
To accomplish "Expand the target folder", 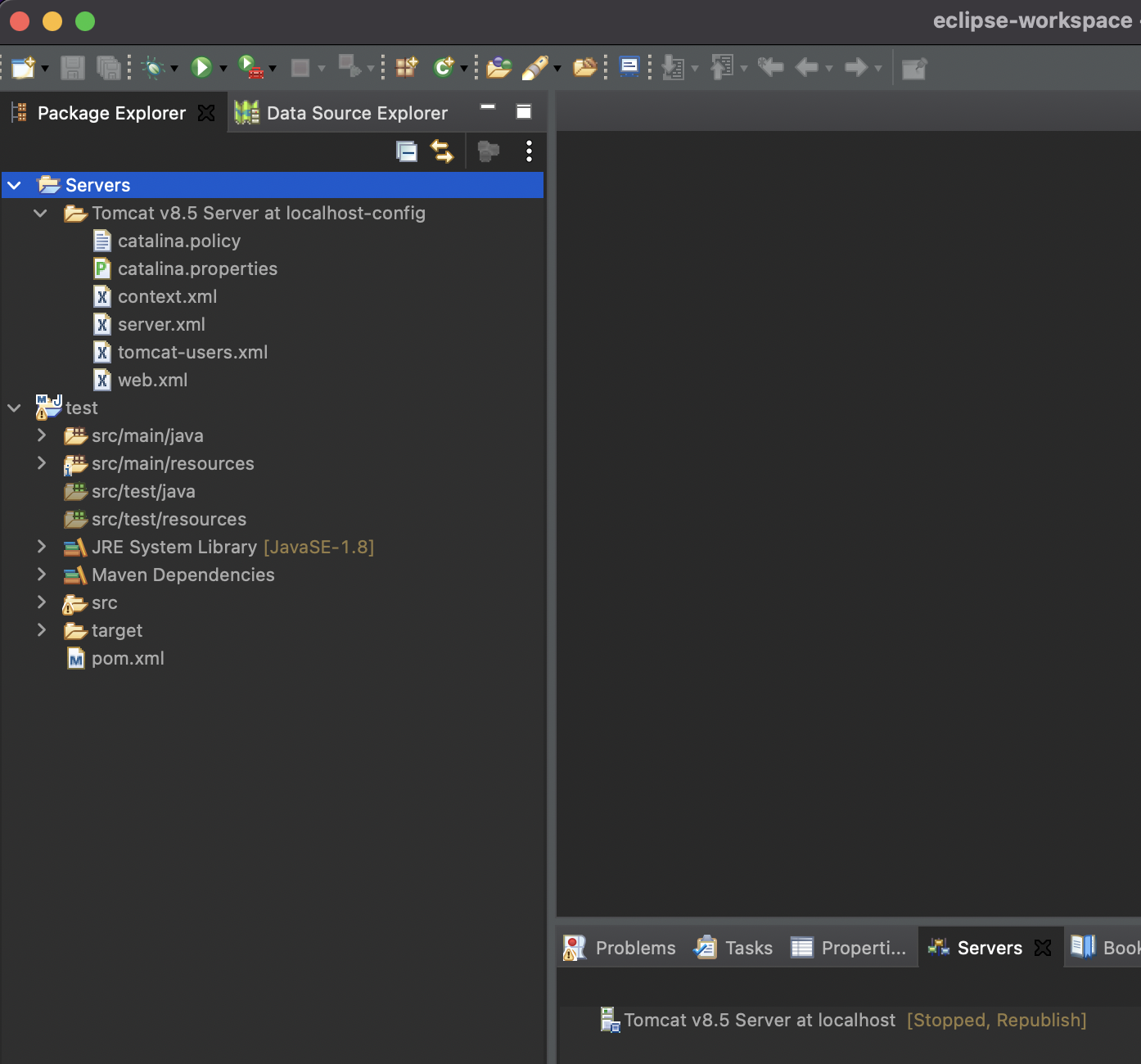I will [x=42, y=630].
